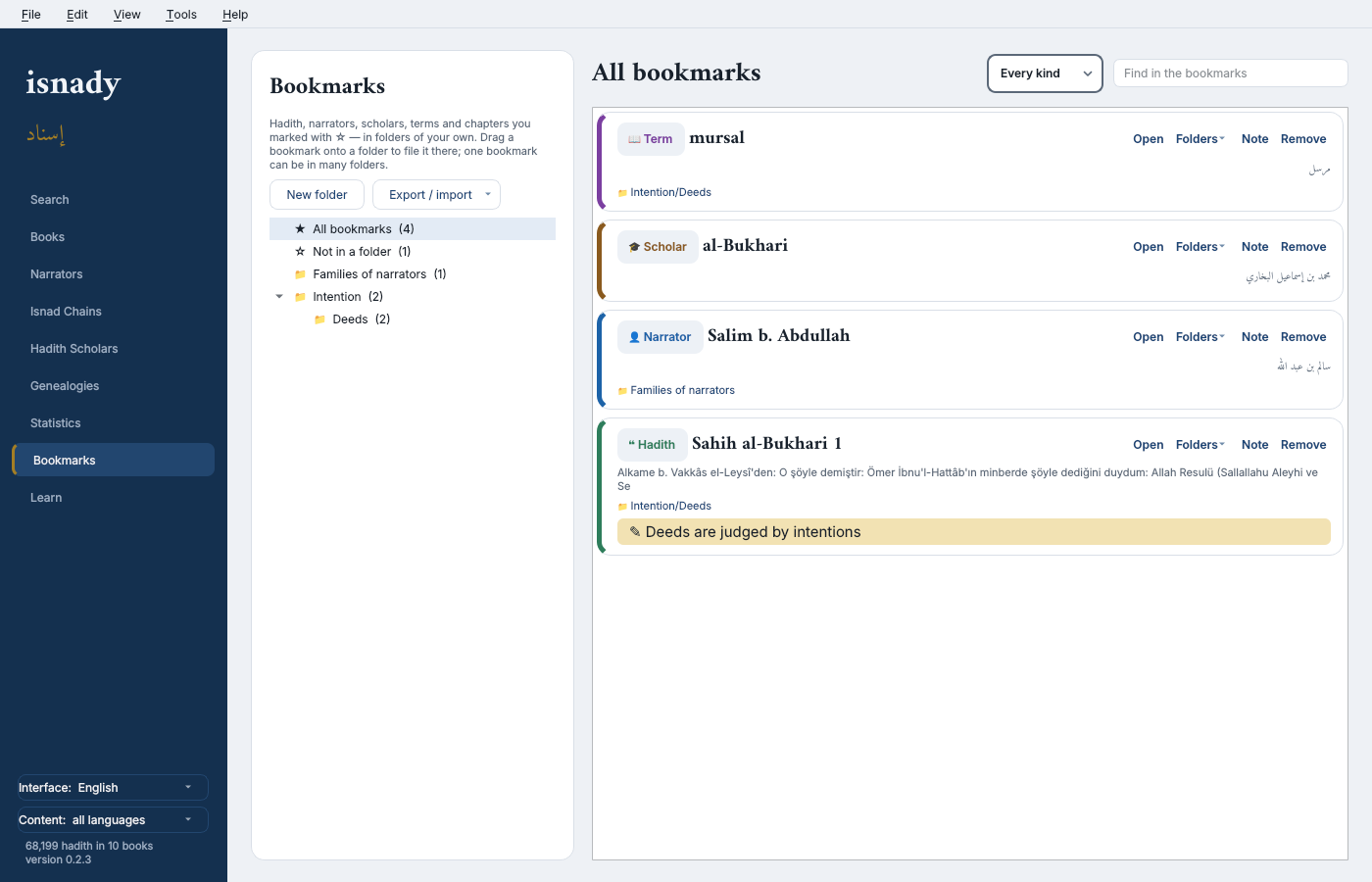Viewport: 1372px width, 882px height.
Task: Select the Deeds subfolder in the tree
Action: (x=413, y=319)
